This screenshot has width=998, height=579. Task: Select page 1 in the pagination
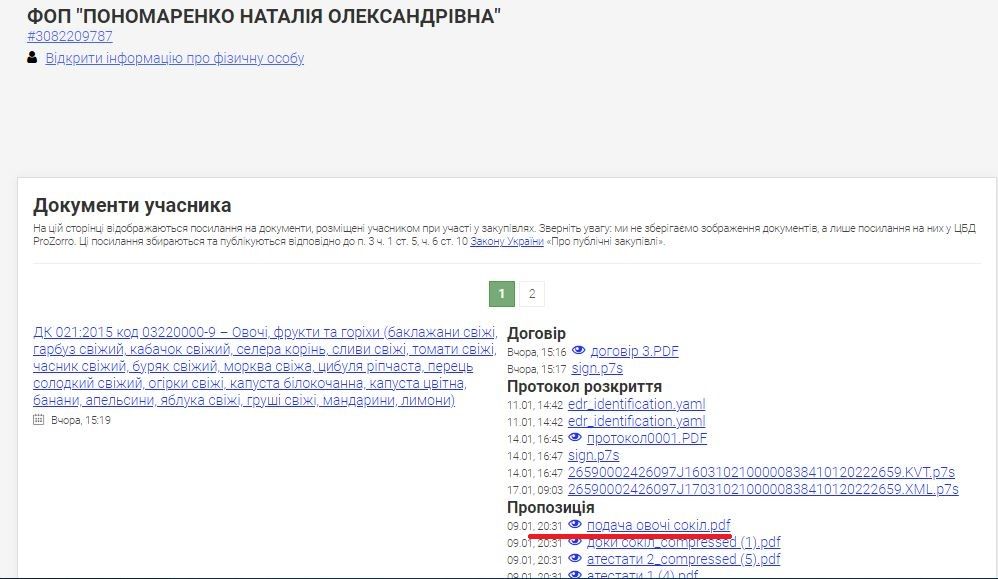click(501, 294)
